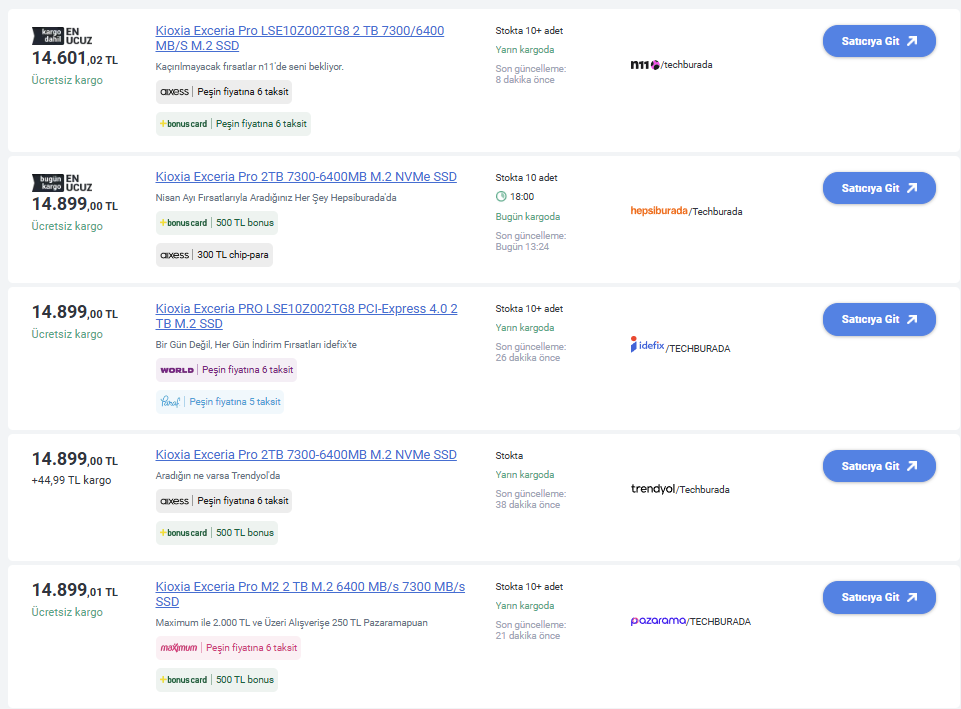The height and width of the screenshot is (709, 961).
Task: Click Son güncelleme: 38 dakika önce text
Action: [x=531, y=499]
